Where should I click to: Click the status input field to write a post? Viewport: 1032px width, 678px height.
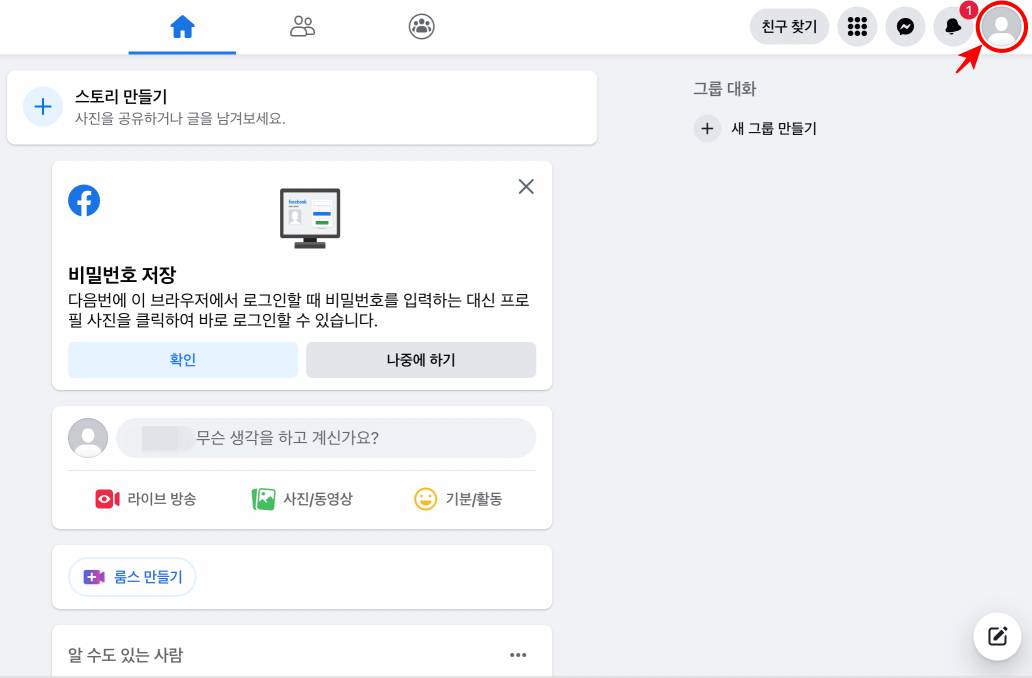click(327, 438)
